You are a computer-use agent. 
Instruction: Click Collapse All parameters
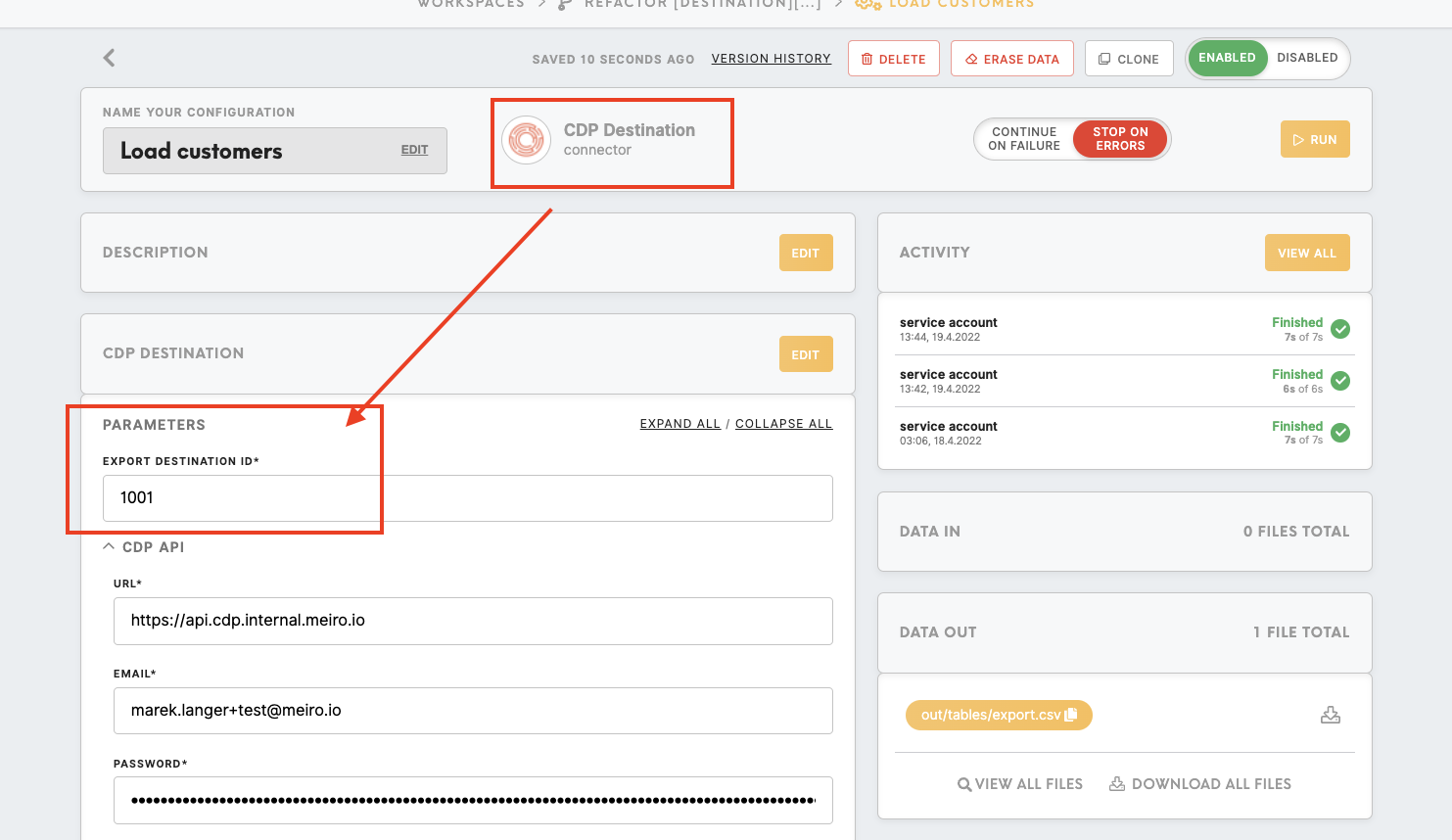click(783, 424)
